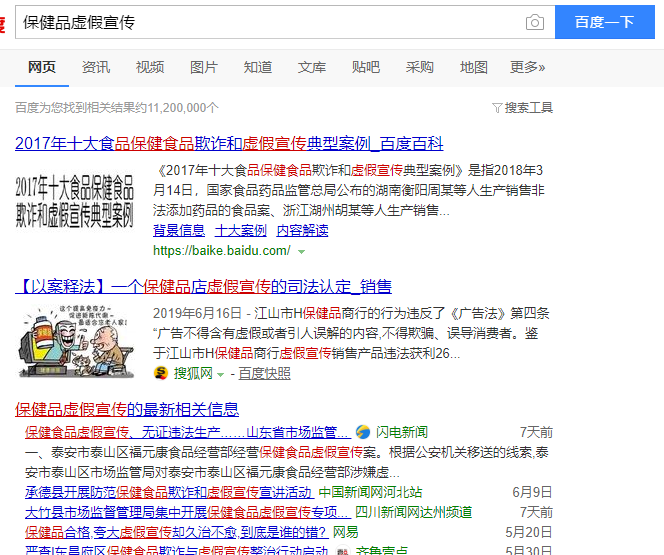Switch to the 资讯 tab
Viewport: 664px width, 555px height.
[96, 67]
